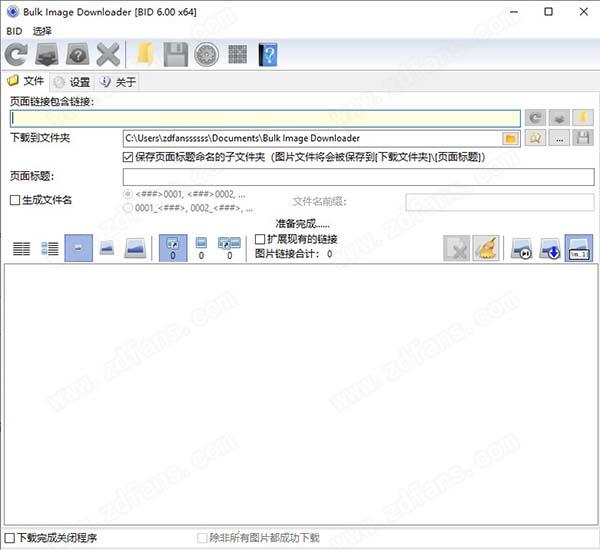Click the favorite folders star icon

(535, 138)
